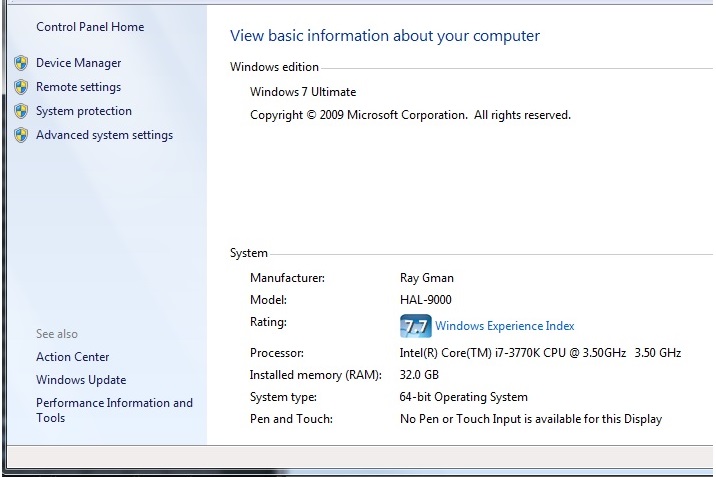Click the Advanced system settings shield icon

tap(21, 135)
